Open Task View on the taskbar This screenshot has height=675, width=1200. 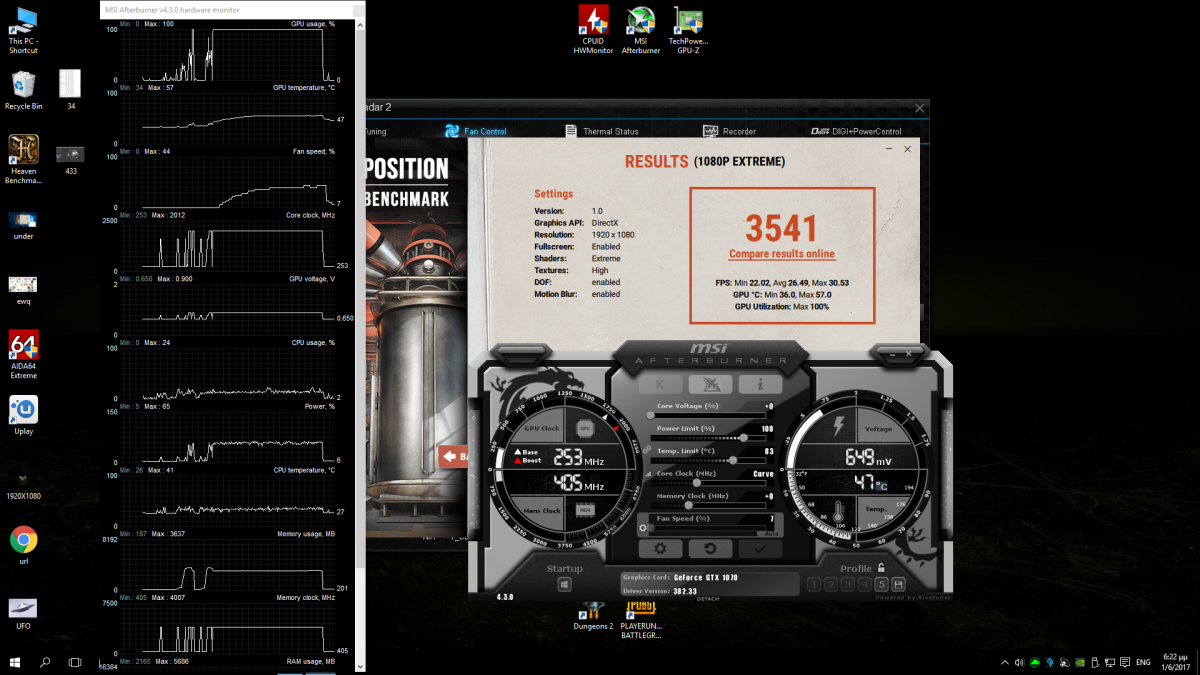tap(75, 662)
